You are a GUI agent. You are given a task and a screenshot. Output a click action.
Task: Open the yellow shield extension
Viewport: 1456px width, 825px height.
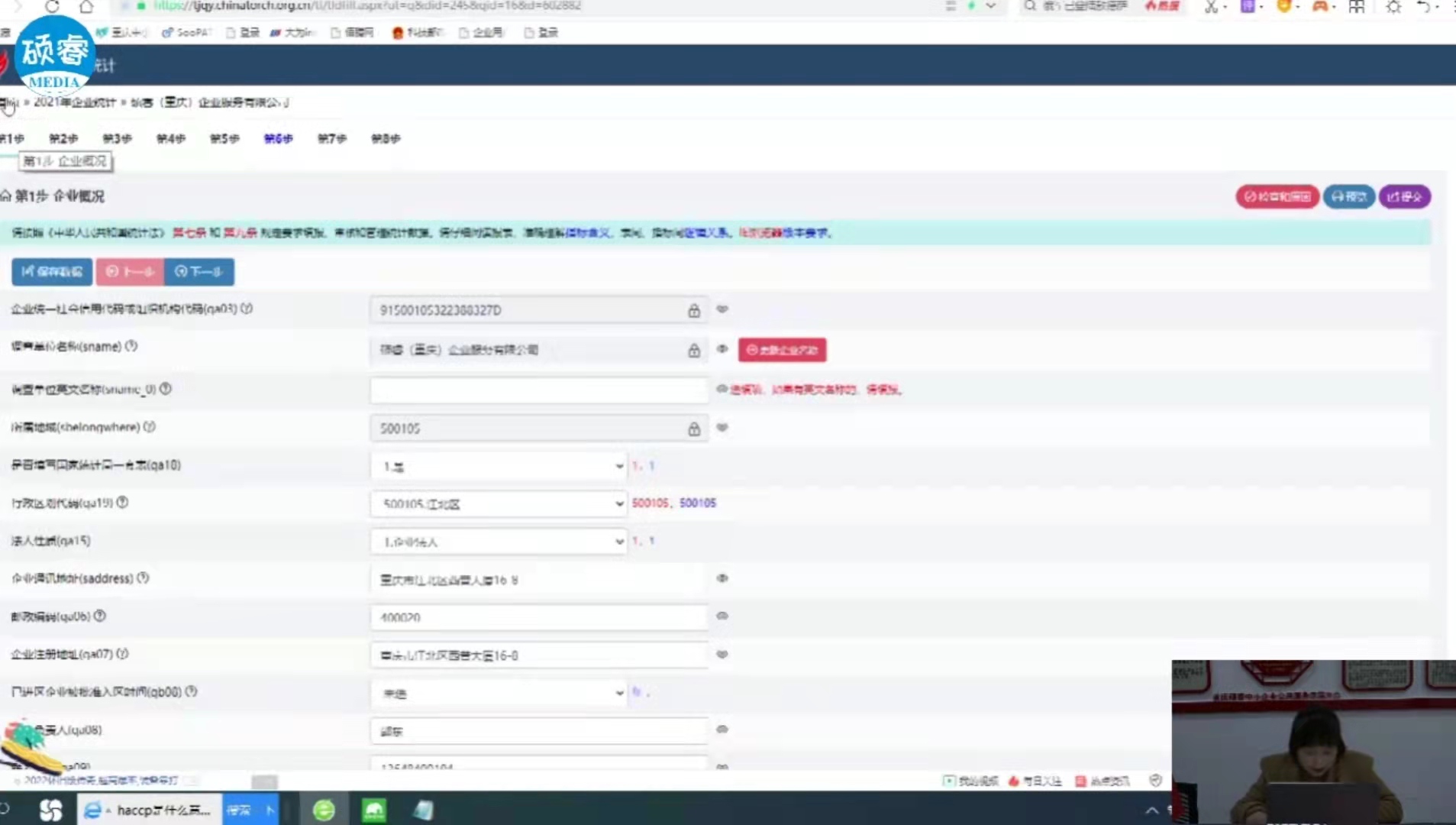click(x=1284, y=6)
